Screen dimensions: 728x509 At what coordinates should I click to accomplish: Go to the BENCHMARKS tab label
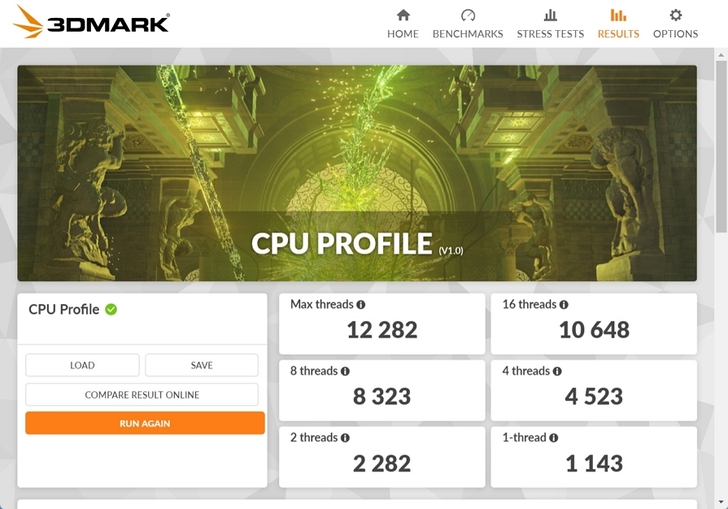tap(468, 34)
